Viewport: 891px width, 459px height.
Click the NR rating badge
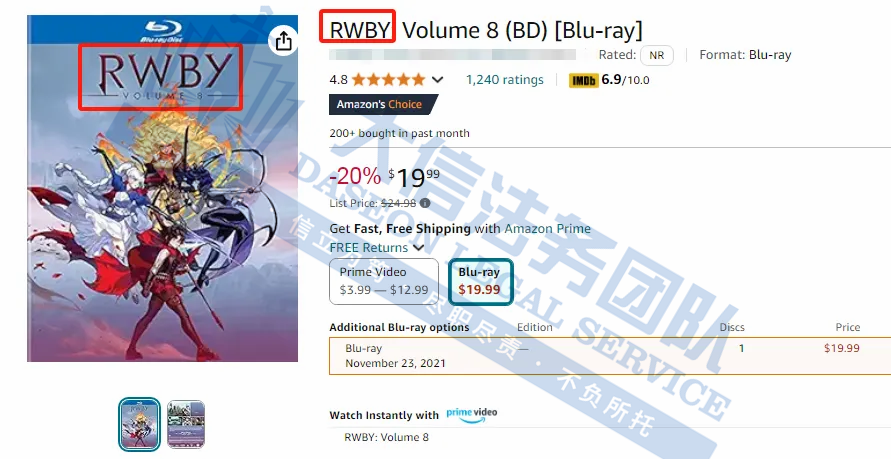tap(656, 56)
